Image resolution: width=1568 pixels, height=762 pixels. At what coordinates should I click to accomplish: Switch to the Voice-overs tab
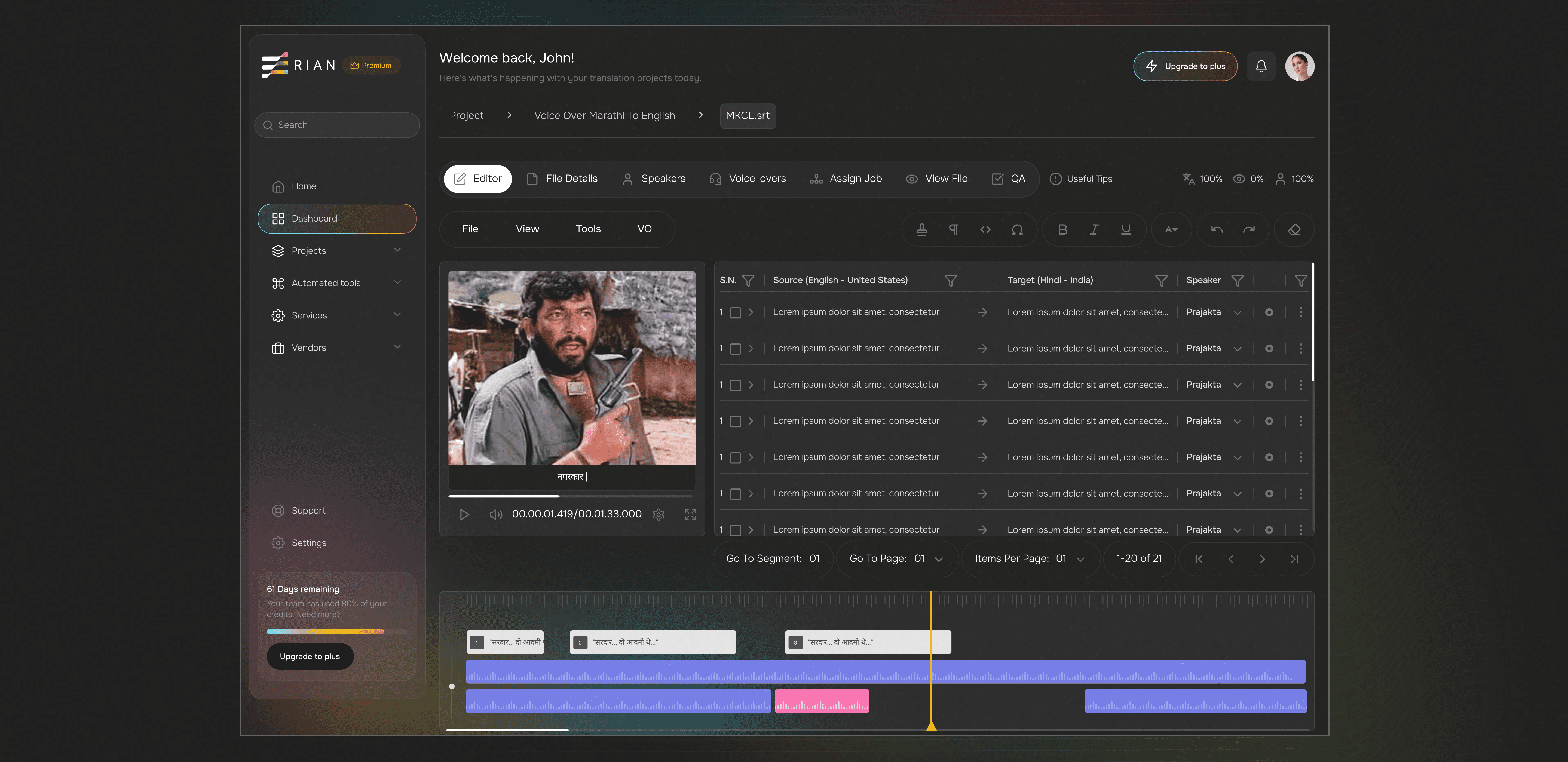tap(748, 178)
